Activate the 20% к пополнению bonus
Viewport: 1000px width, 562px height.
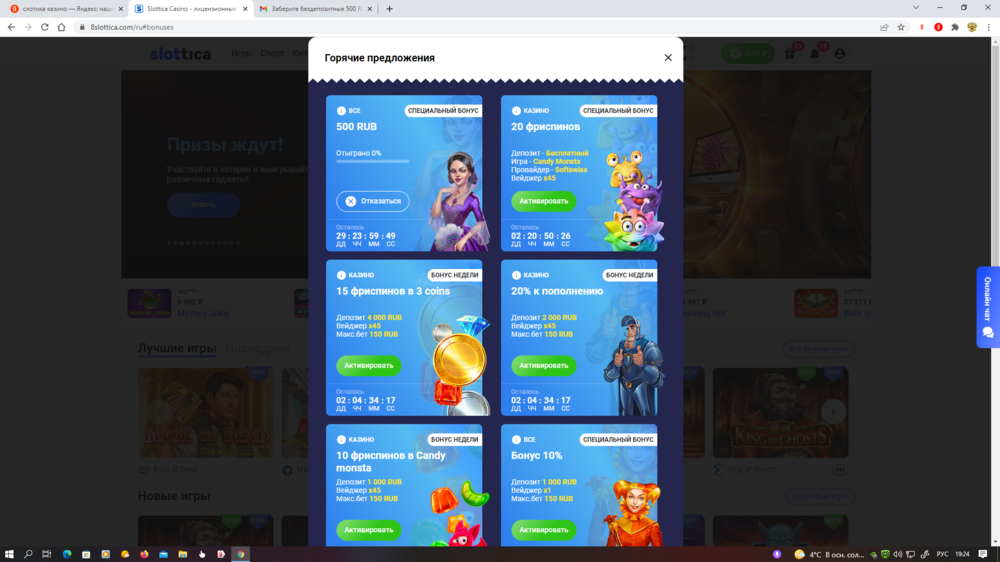pyautogui.click(x=543, y=365)
